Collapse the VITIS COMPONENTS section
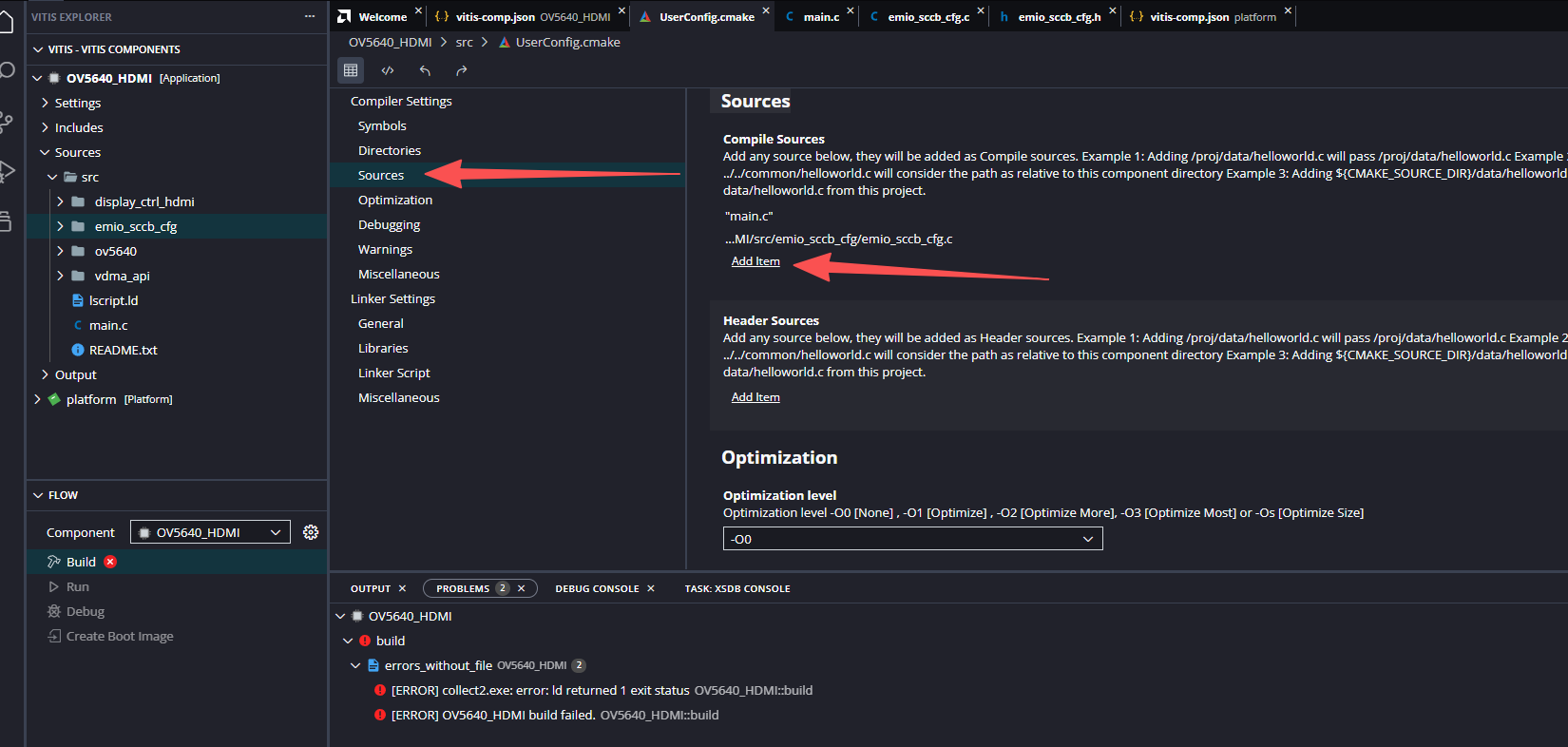 click(x=38, y=49)
